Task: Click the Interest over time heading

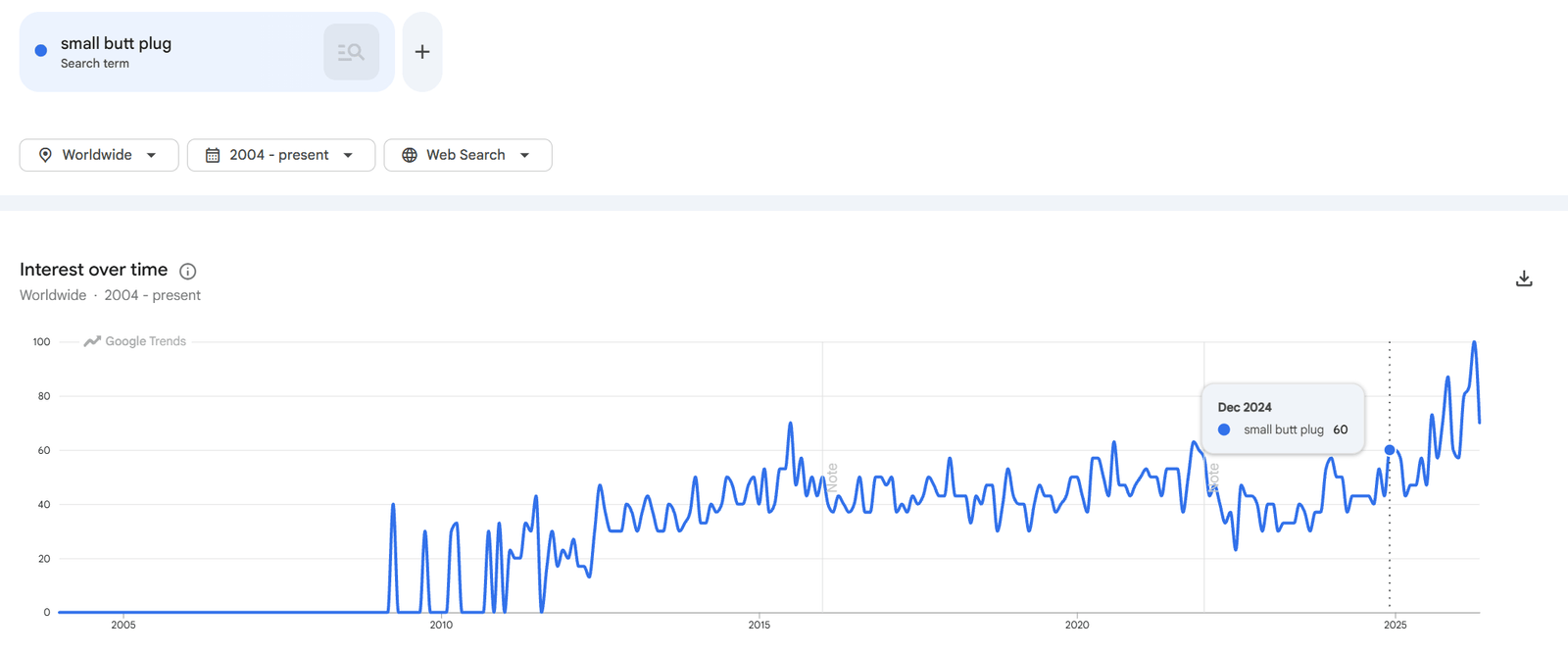Action: click(93, 270)
